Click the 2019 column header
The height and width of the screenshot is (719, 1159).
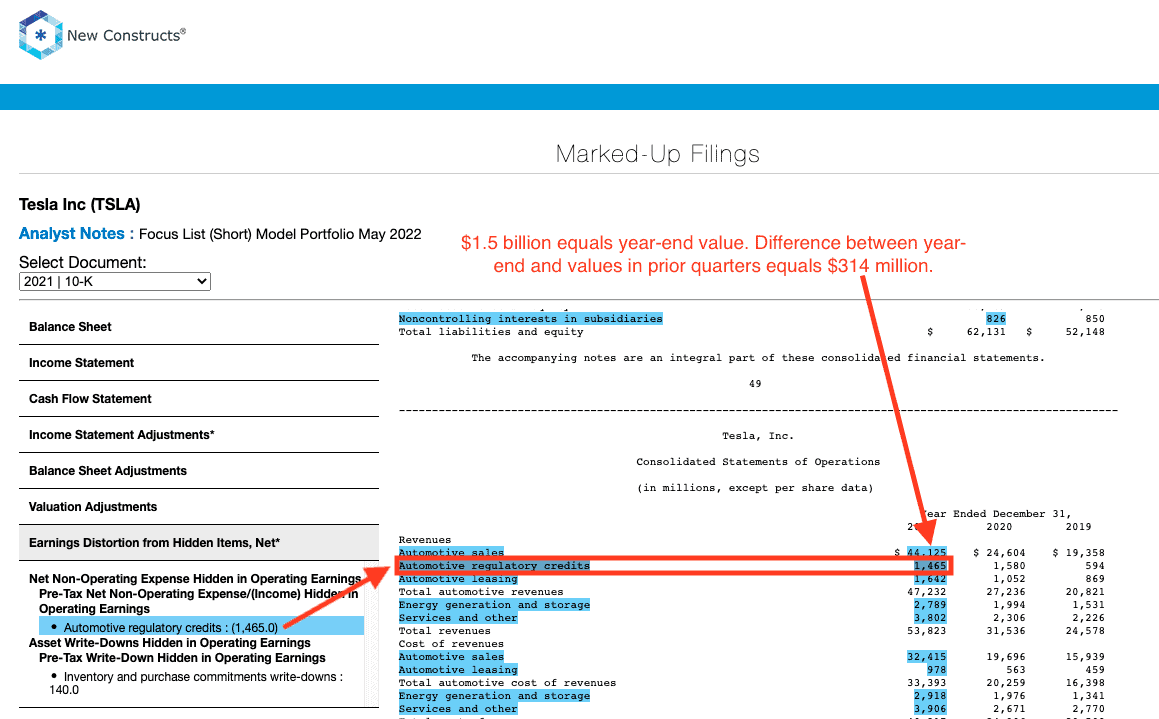[x=1078, y=527]
